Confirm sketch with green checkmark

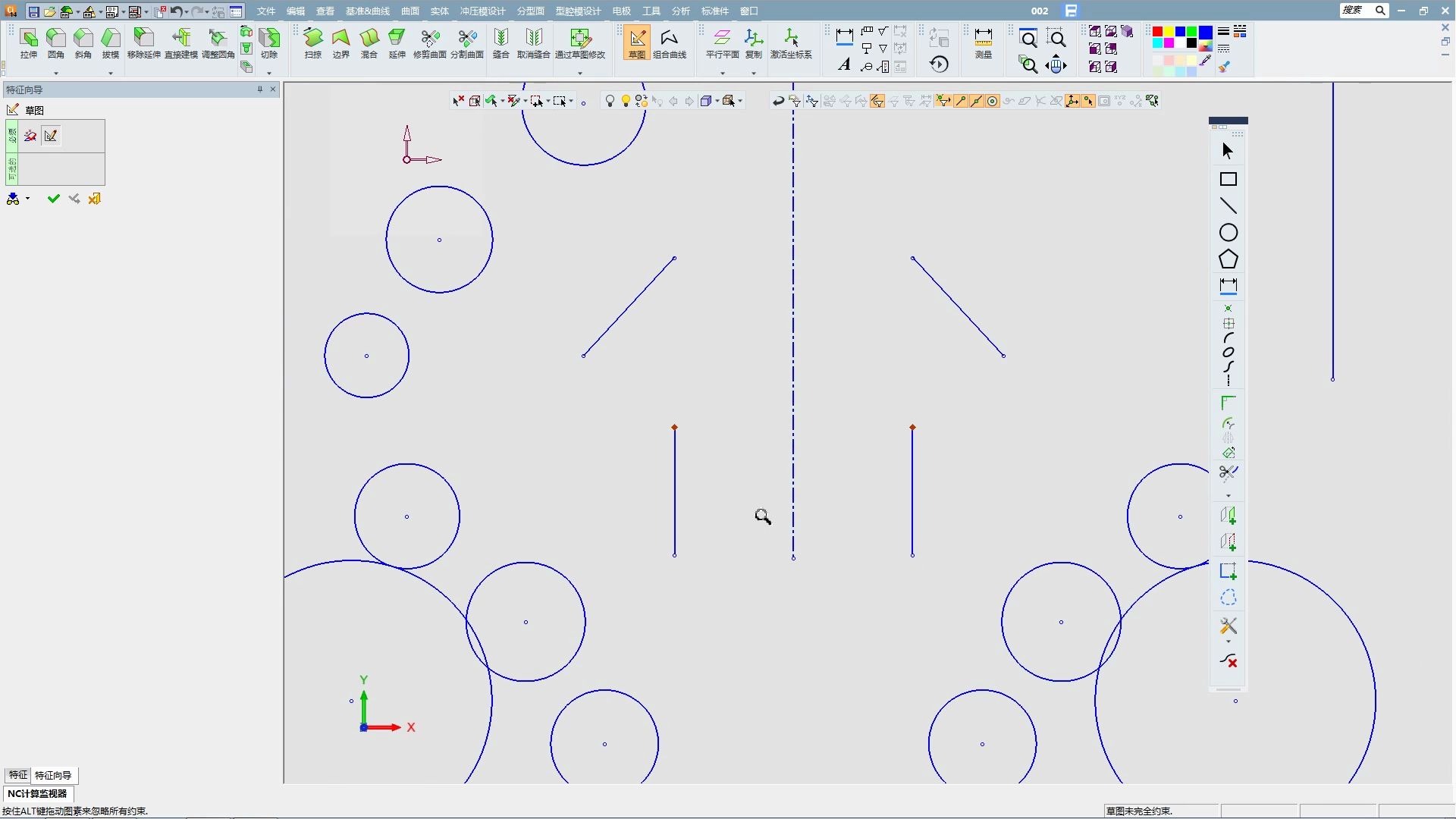tap(53, 199)
